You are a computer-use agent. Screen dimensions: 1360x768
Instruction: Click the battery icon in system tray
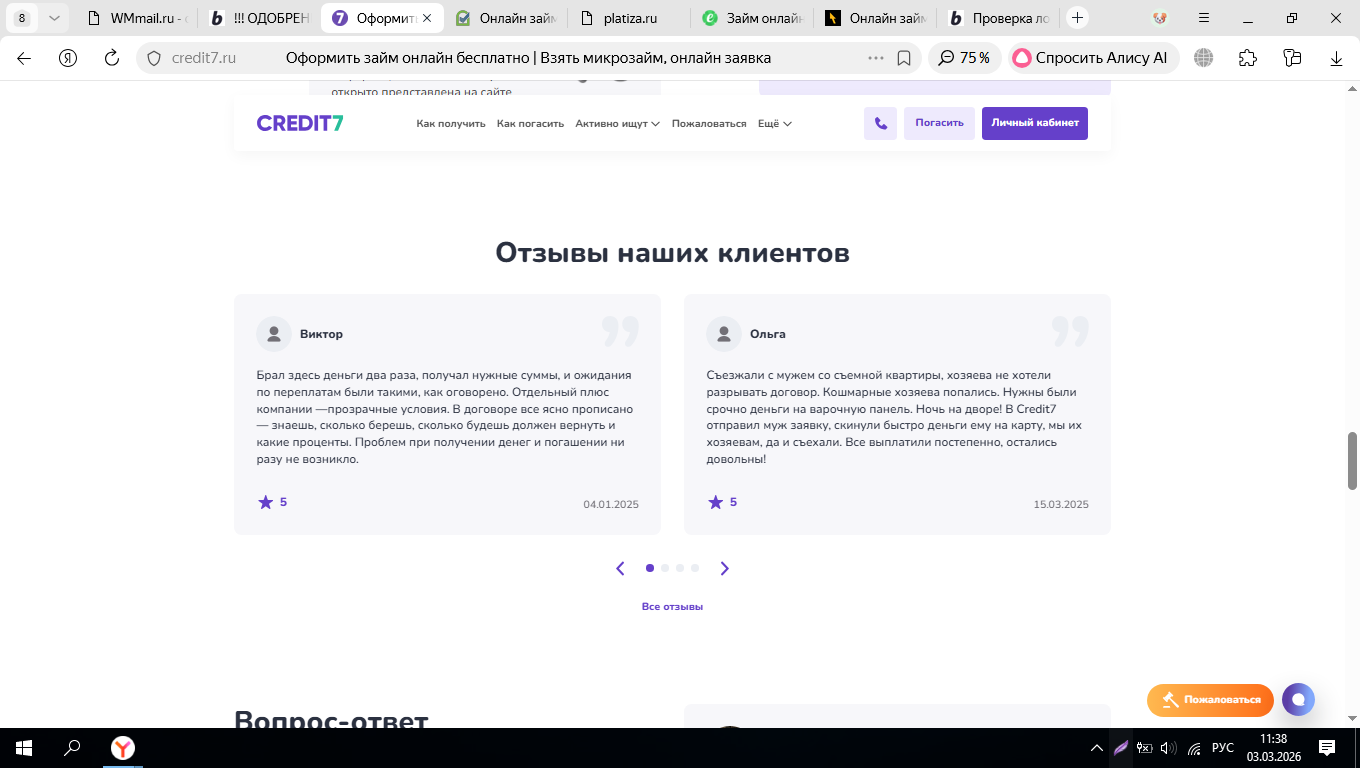pyautogui.click(x=1145, y=748)
